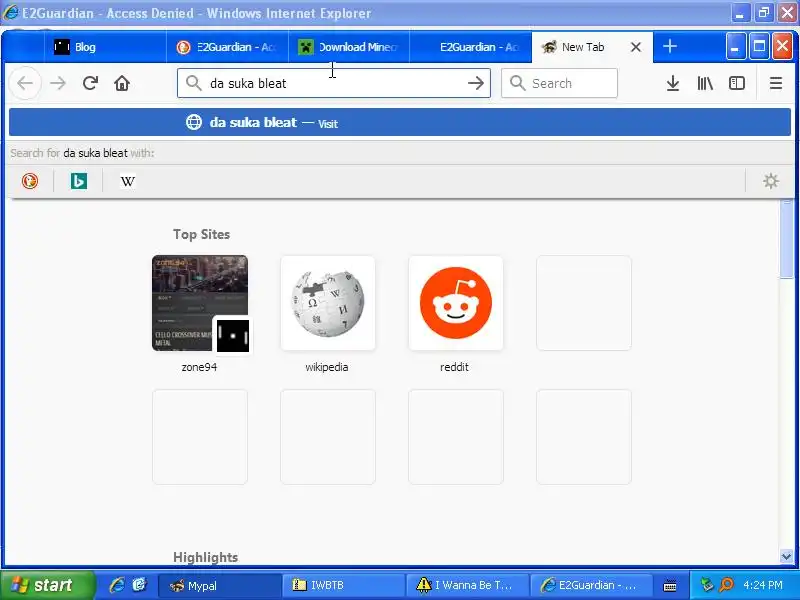Click on-screen keyboard taskbar icon
Viewport: 800px width, 600px height.
[x=670, y=586]
